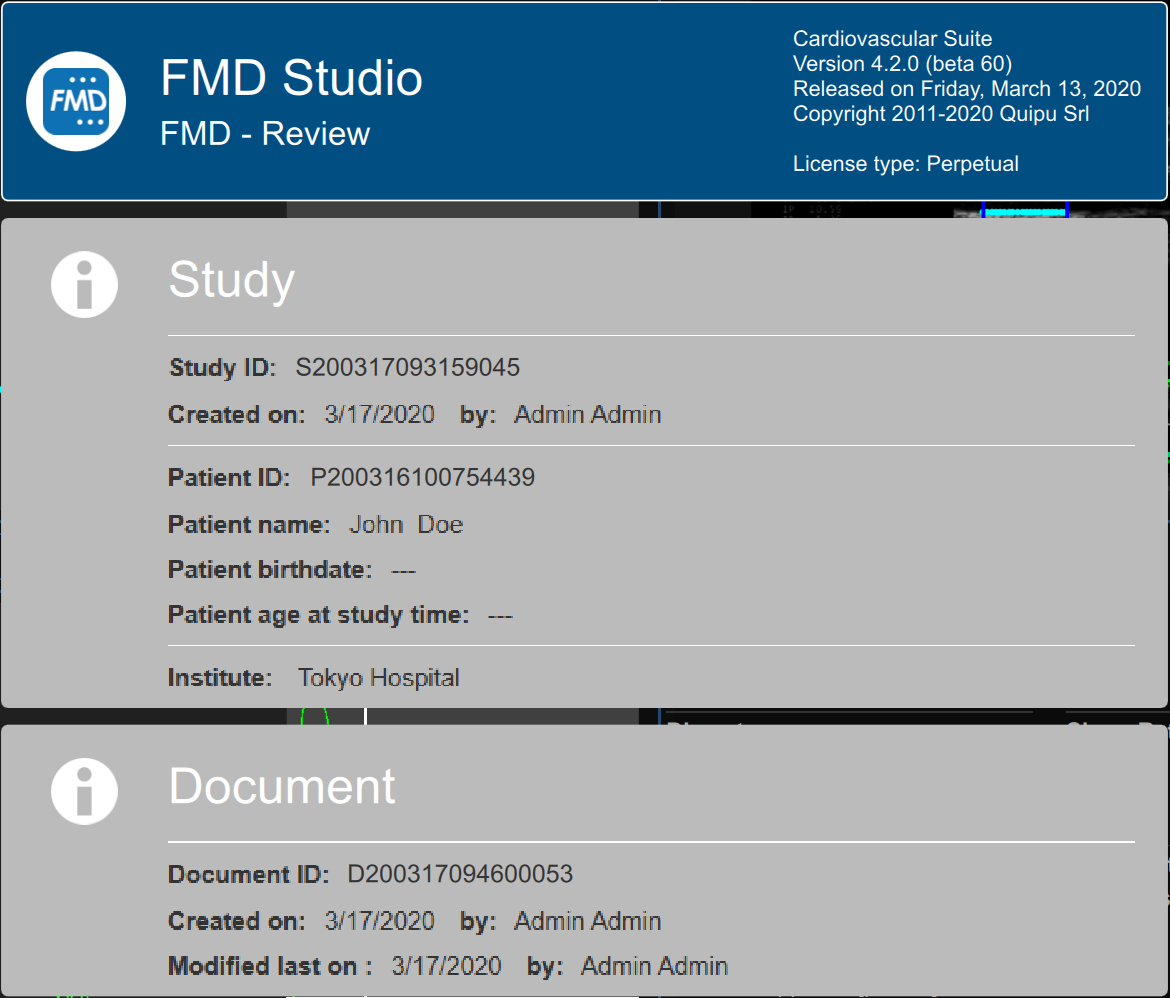1170x998 pixels.
Task: Click the FMD Studio logo icon
Action: 76,101
